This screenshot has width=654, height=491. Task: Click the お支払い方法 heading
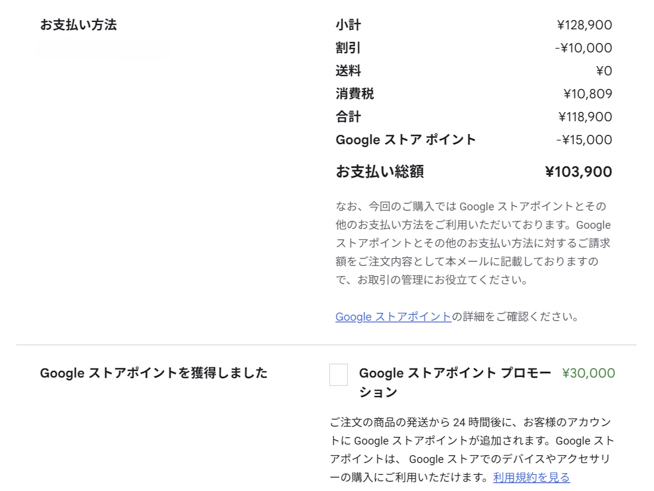(78, 25)
